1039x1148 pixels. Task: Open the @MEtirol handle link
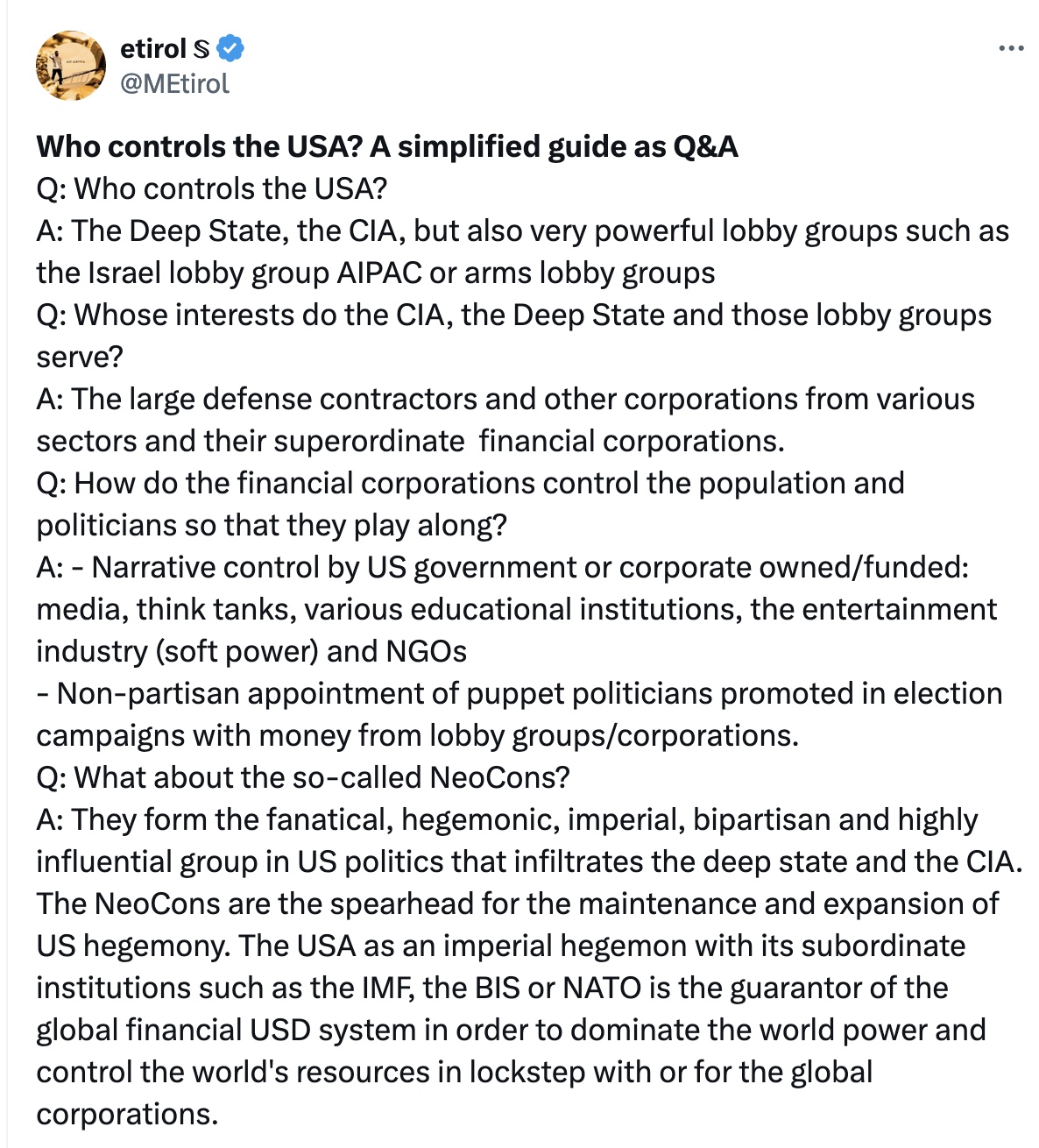(x=174, y=83)
